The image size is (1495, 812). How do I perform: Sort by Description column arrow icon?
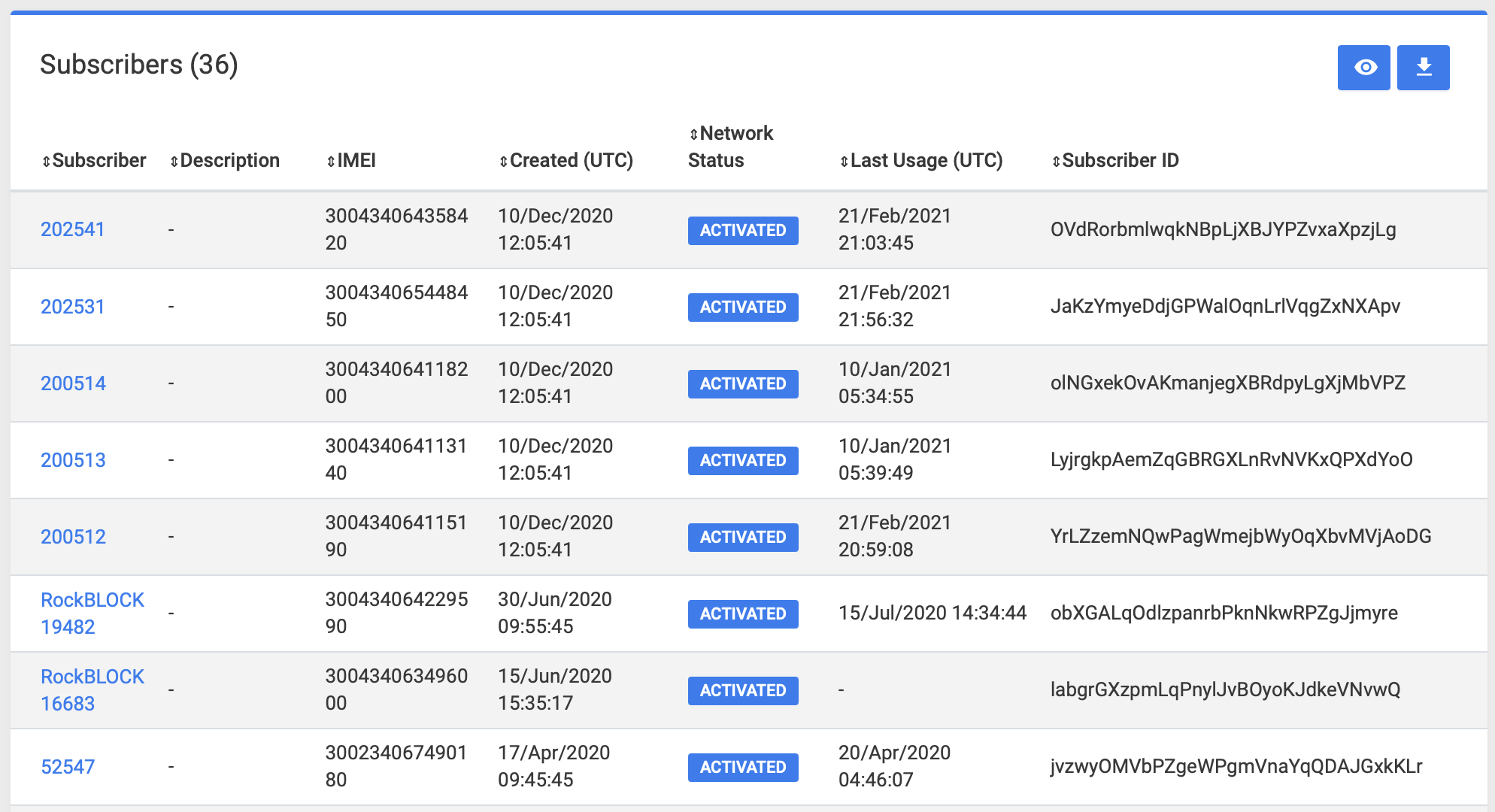(x=174, y=162)
